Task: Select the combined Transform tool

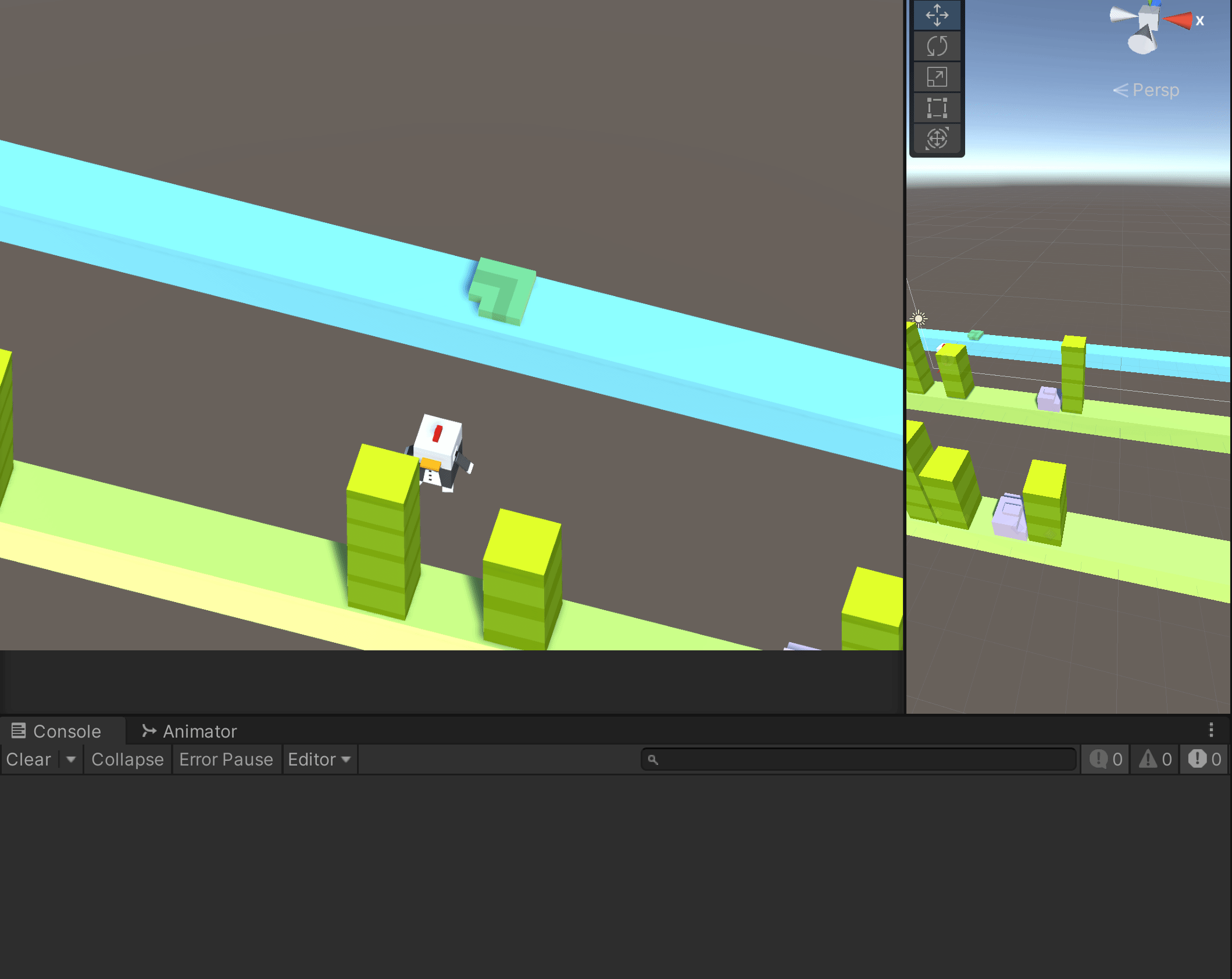Action: 937,138
